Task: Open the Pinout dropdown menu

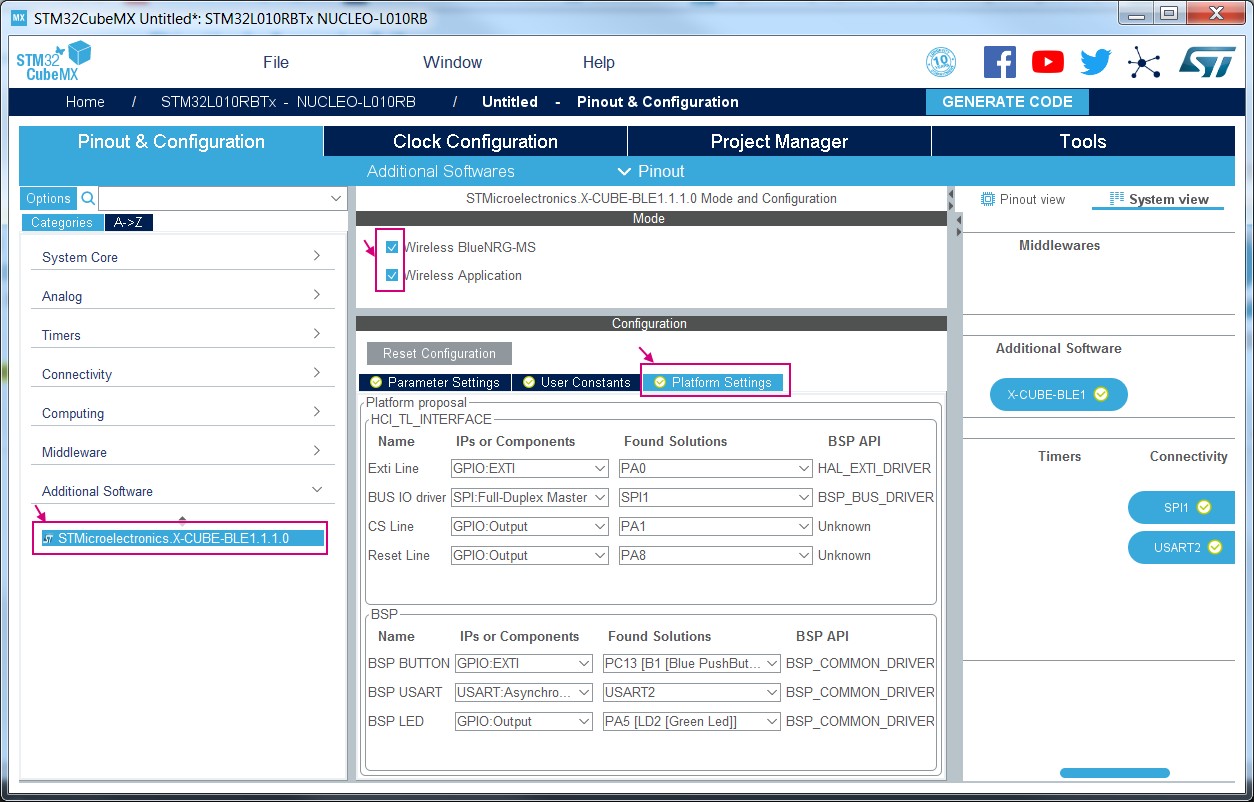Action: tap(651, 171)
